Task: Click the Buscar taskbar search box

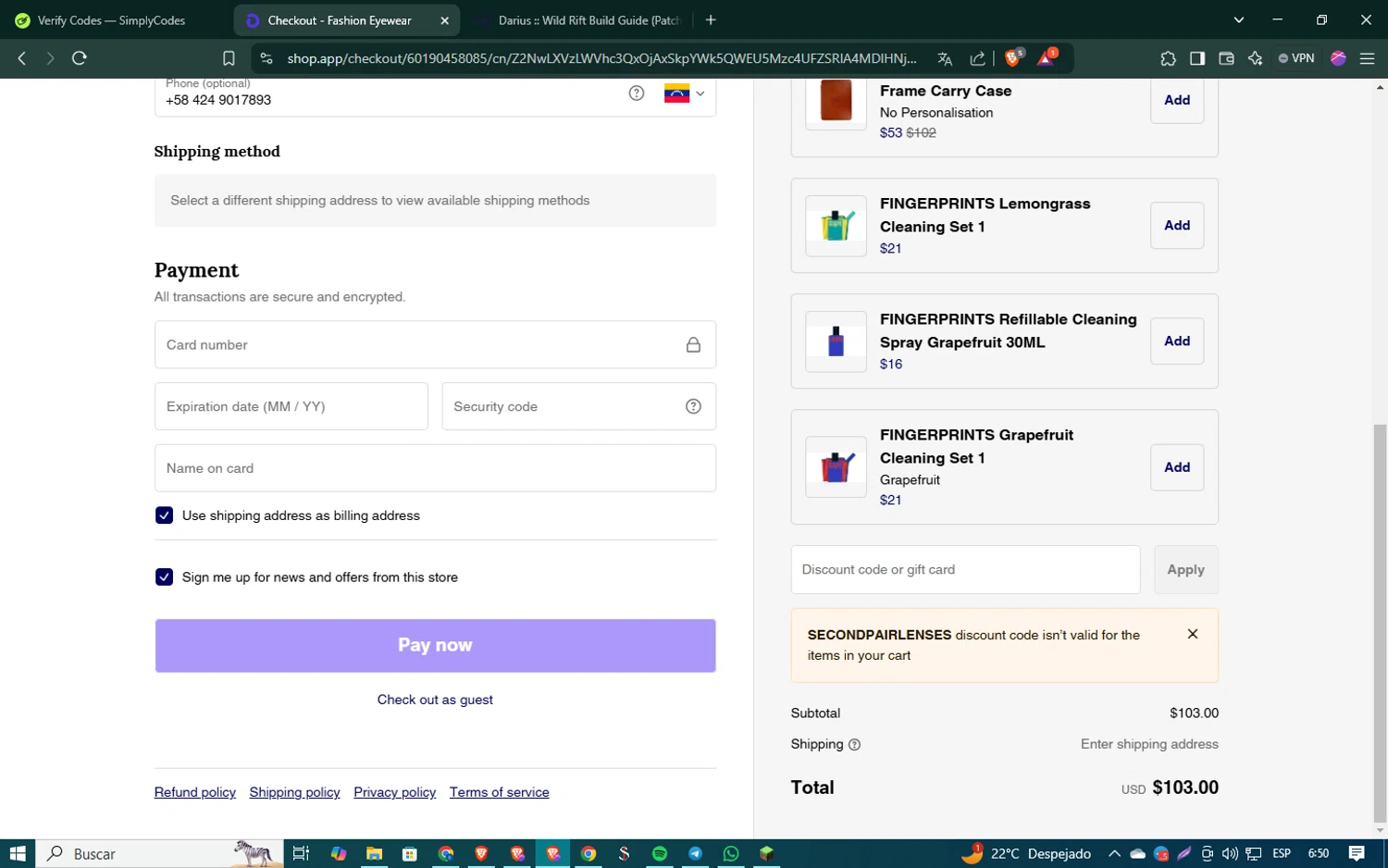Action: click(159, 853)
